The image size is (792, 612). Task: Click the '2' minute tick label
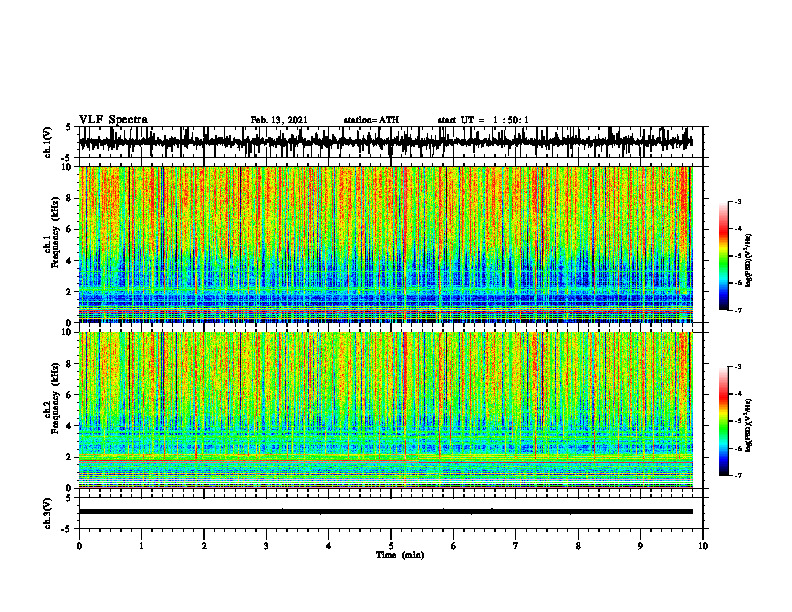(x=204, y=546)
